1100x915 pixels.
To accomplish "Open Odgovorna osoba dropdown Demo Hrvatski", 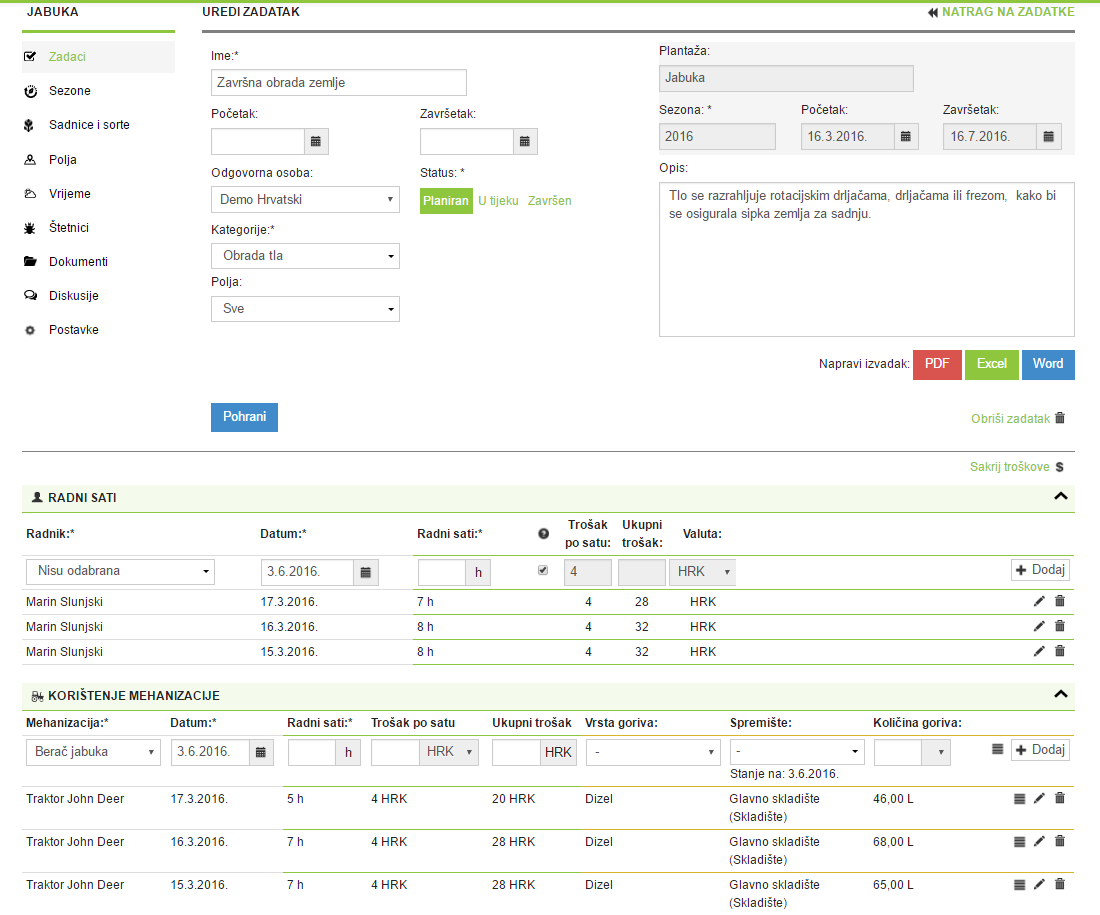I will pyautogui.click(x=305, y=200).
